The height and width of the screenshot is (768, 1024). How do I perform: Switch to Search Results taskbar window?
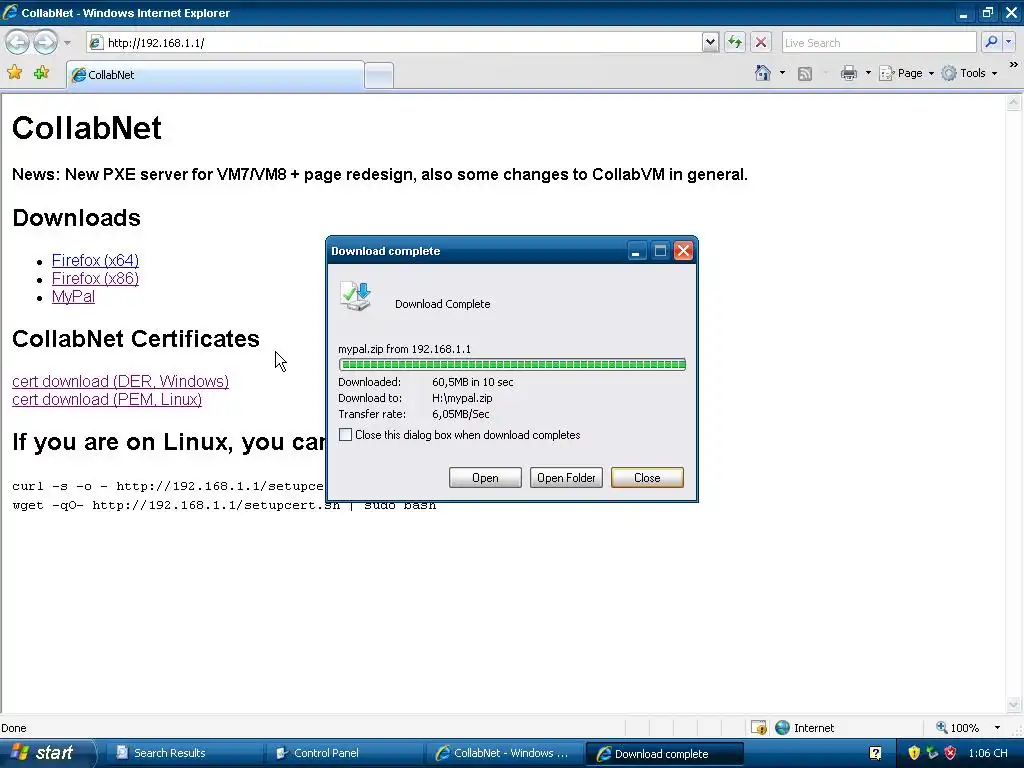183,753
